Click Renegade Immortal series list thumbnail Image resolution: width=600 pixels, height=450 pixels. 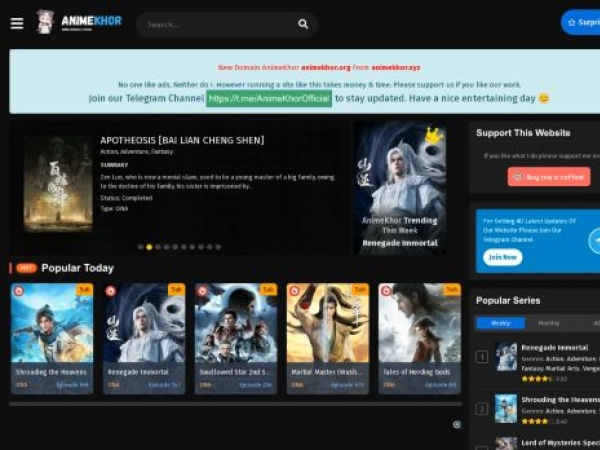(506, 357)
